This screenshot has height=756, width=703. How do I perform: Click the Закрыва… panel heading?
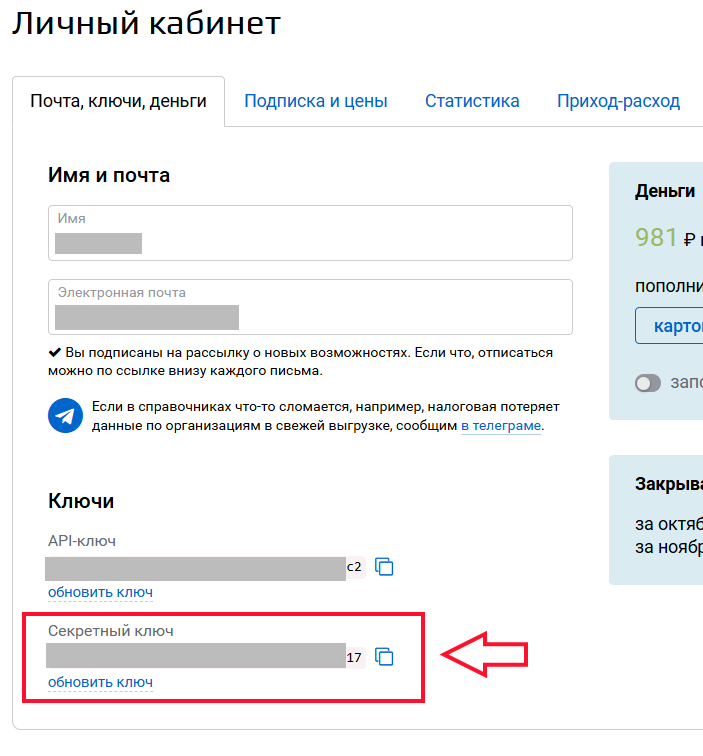click(668, 484)
